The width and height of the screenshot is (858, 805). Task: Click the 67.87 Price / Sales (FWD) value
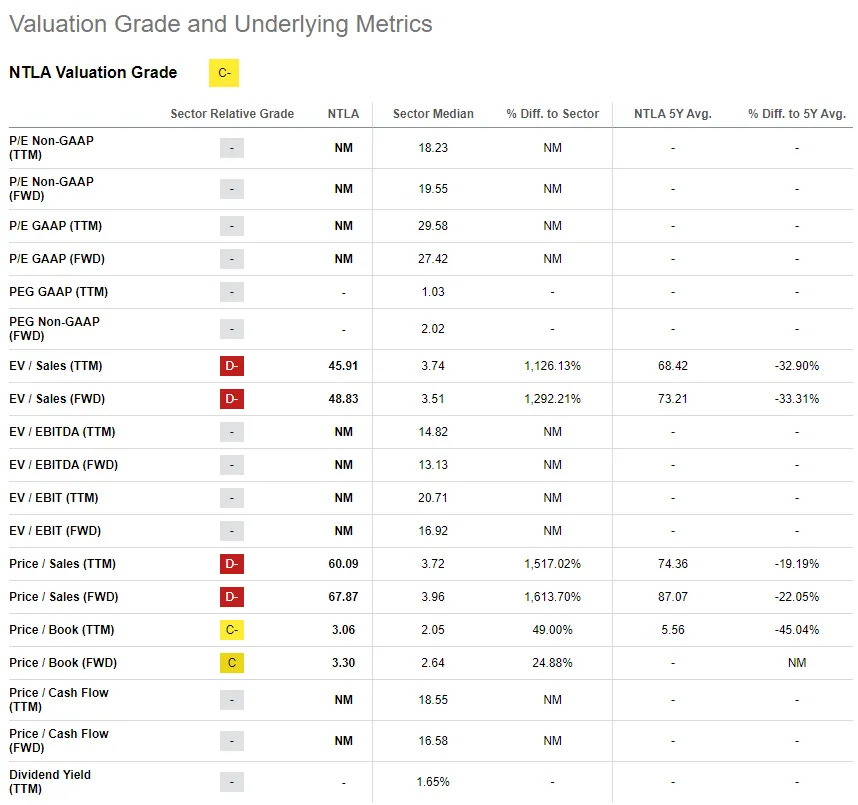point(344,596)
